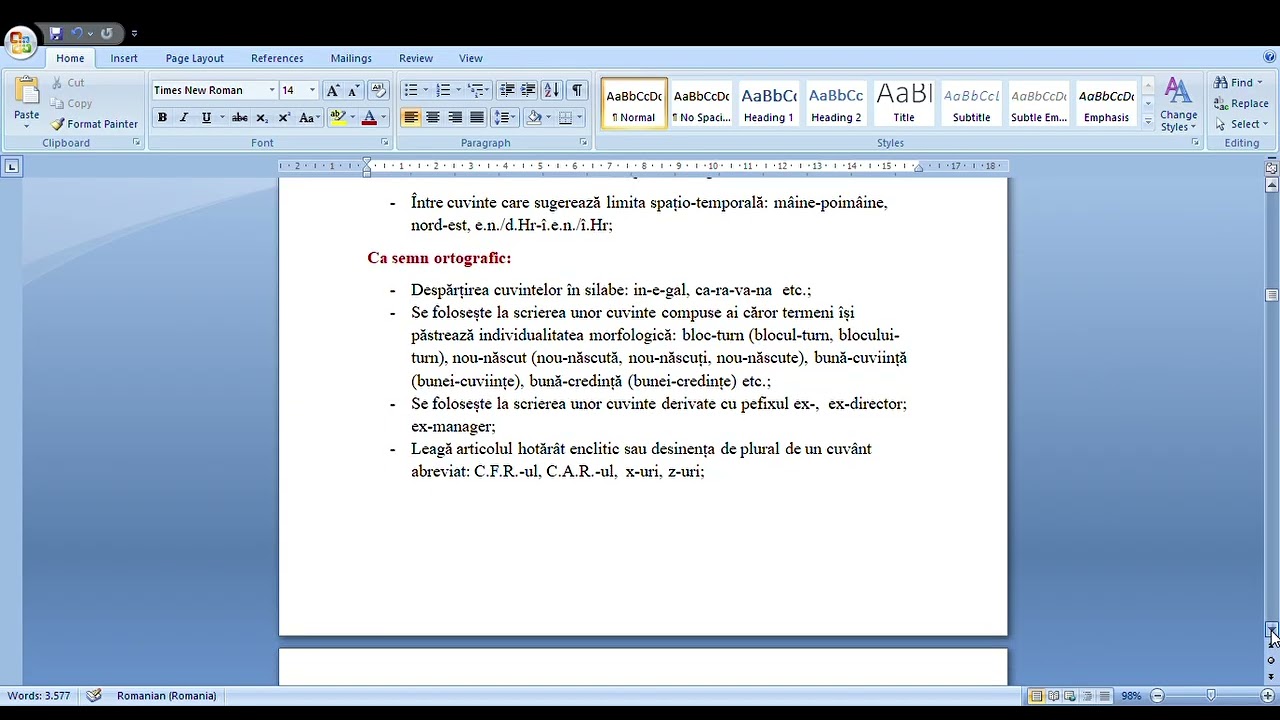This screenshot has width=1280, height=720.
Task: Zoom out with the minus button
Action: [1157, 696]
